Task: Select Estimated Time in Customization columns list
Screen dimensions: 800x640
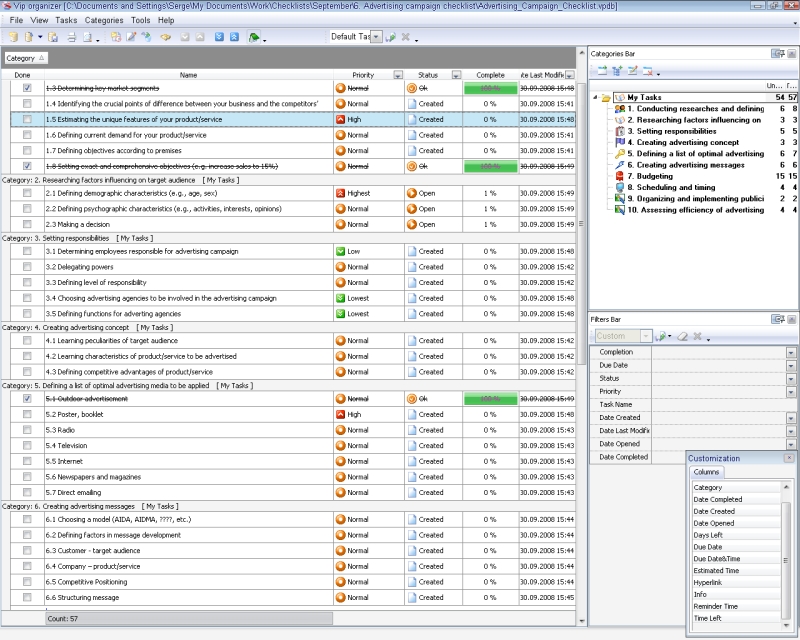Action: 716,570
